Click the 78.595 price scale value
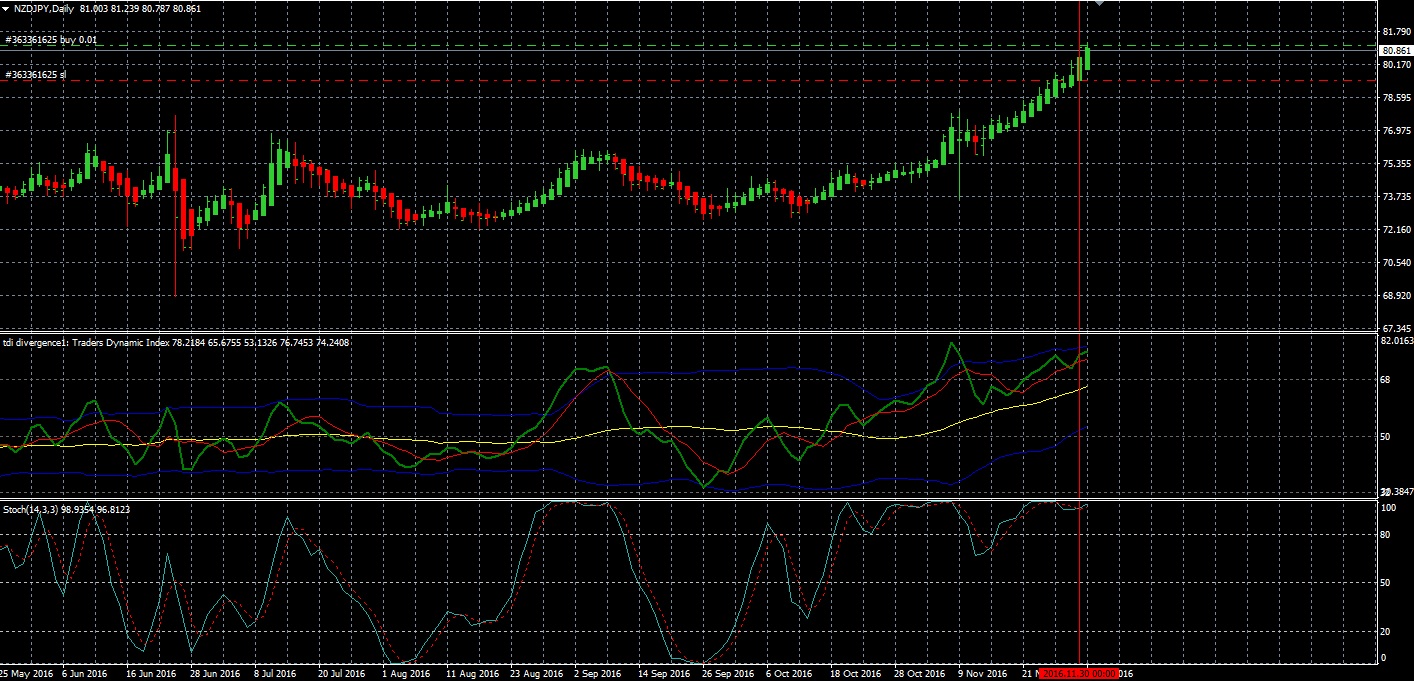The height and width of the screenshot is (681, 1414). (1395, 98)
